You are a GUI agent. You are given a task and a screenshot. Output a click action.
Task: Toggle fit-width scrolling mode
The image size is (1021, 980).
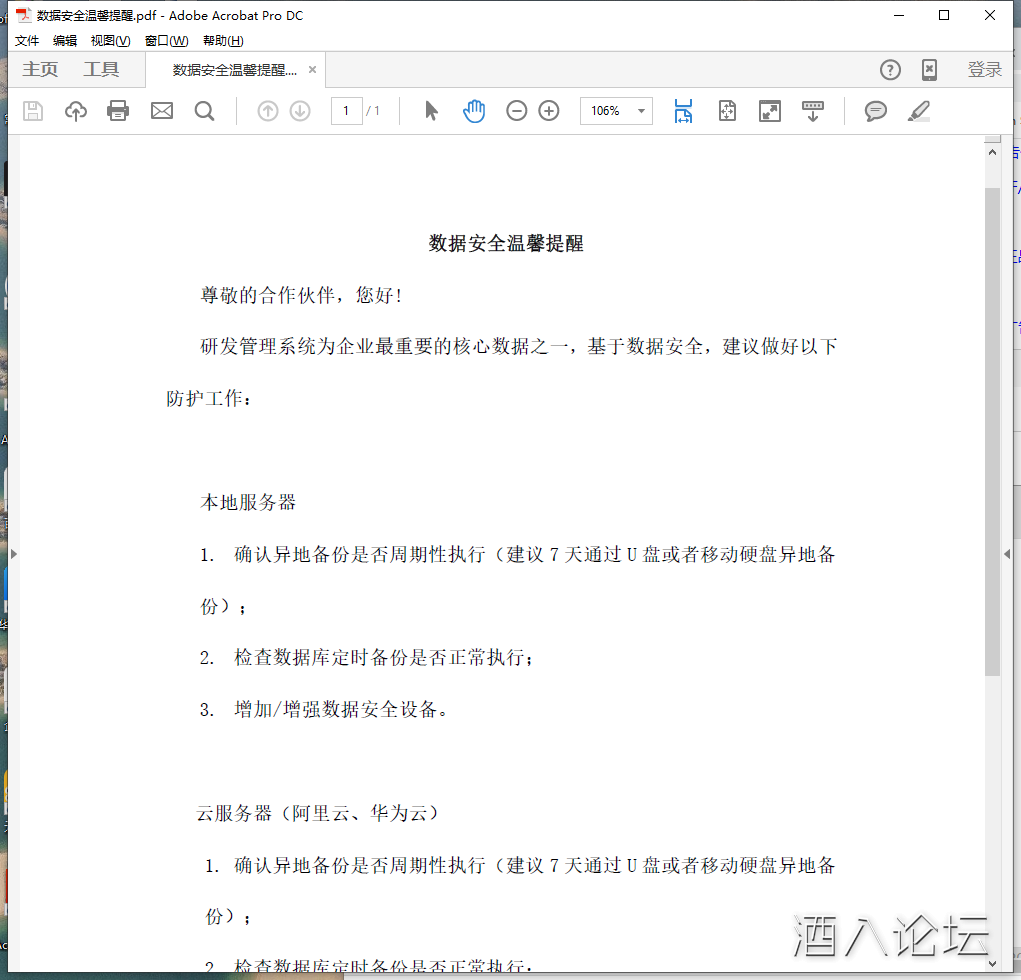tap(683, 111)
